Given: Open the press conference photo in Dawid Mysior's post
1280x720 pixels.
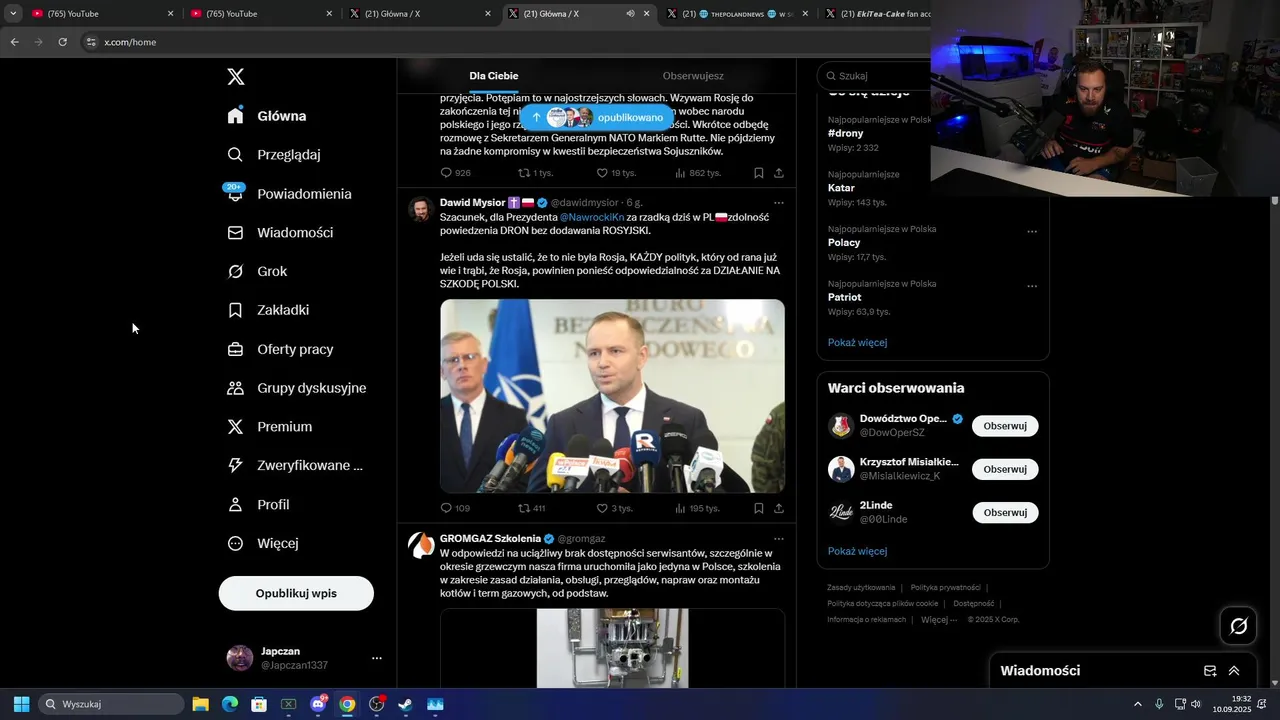Looking at the screenshot, I should [612, 396].
